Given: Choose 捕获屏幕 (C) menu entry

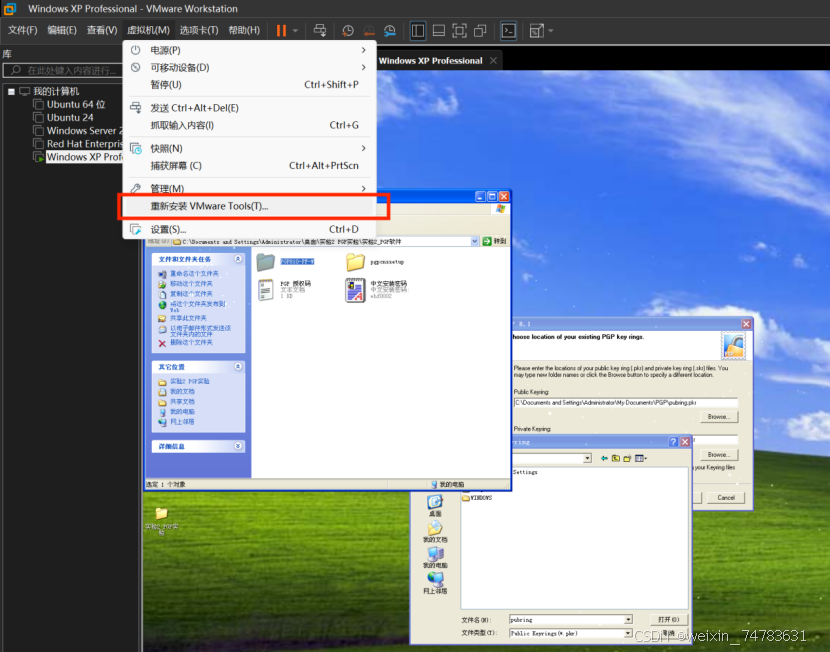Looking at the screenshot, I should point(249,166).
